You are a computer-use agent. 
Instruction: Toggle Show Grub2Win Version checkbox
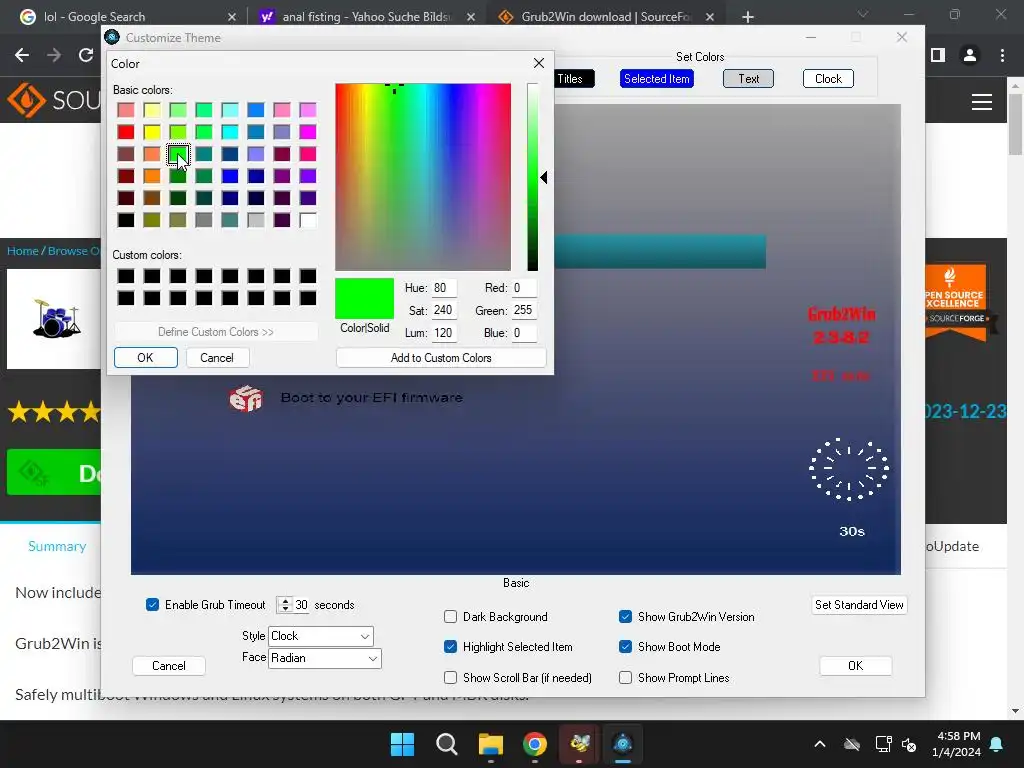pyautogui.click(x=625, y=616)
